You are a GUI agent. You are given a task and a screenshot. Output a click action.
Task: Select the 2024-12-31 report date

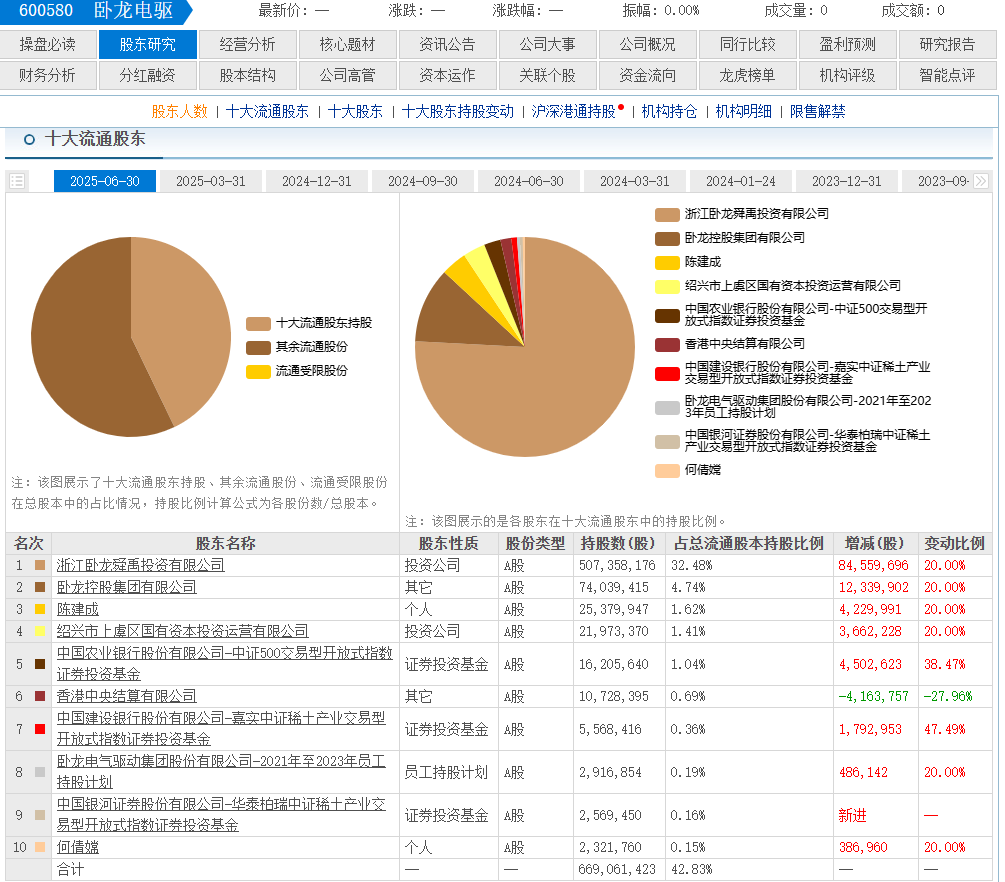(317, 181)
